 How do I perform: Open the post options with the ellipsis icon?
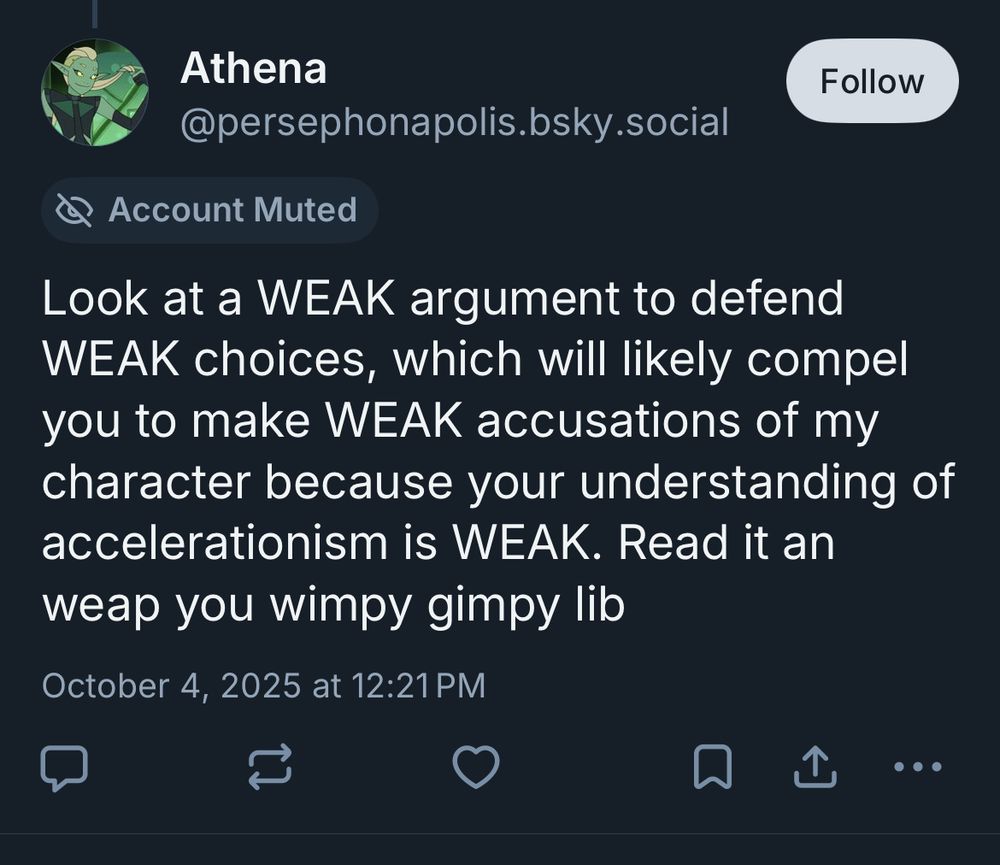(916, 767)
